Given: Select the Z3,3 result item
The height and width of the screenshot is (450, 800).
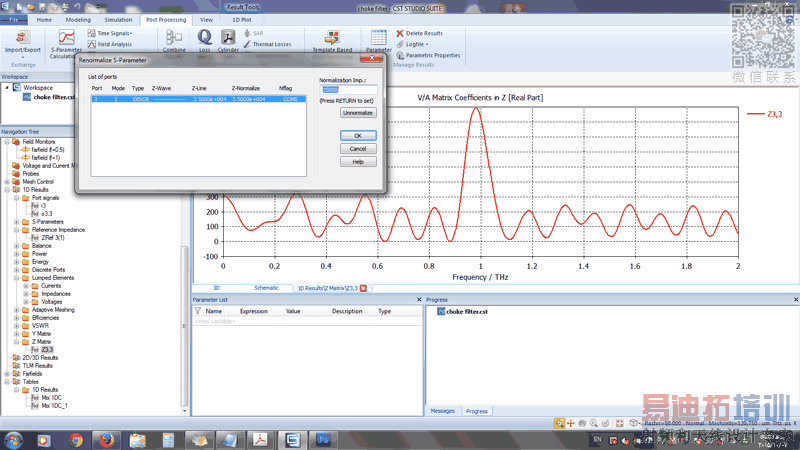Looking at the screenshot, I should coord(46,349).
